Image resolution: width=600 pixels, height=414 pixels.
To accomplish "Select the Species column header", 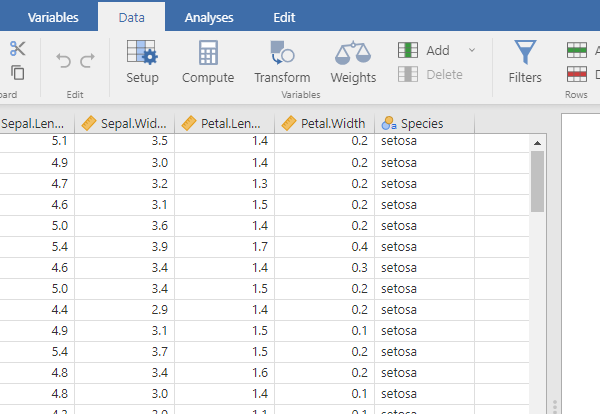I will pyautogui.click(x=424, y=124).
